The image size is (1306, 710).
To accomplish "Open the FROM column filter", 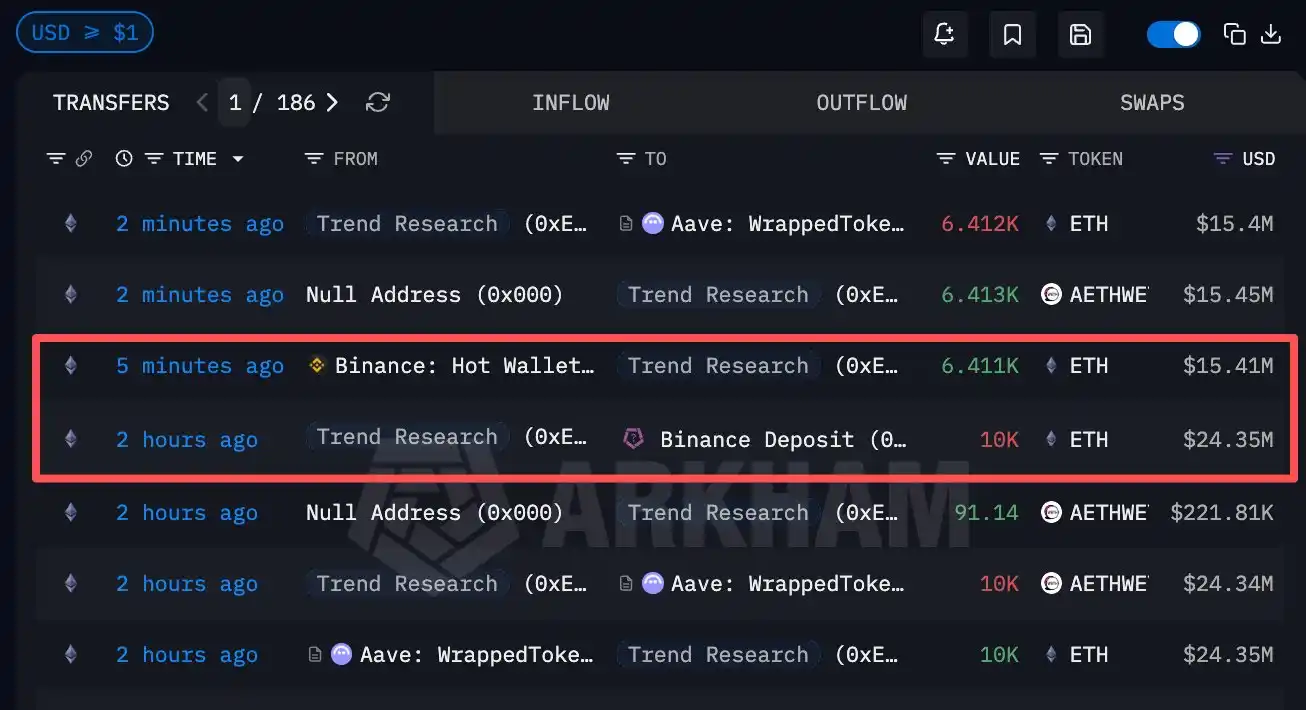I will click(314, 159).
